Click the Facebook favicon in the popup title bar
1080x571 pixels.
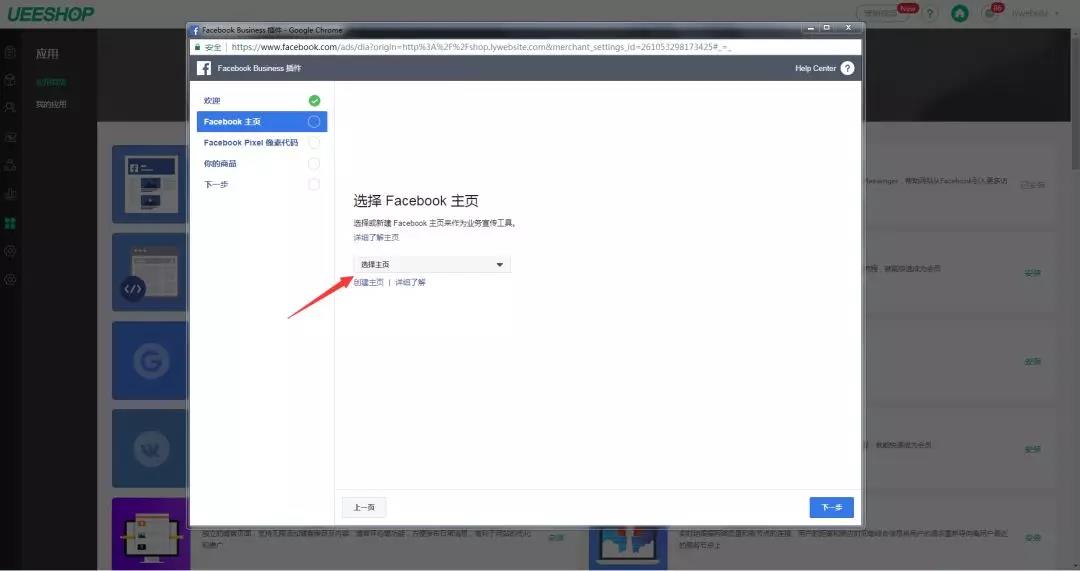[x=195, y=30]
